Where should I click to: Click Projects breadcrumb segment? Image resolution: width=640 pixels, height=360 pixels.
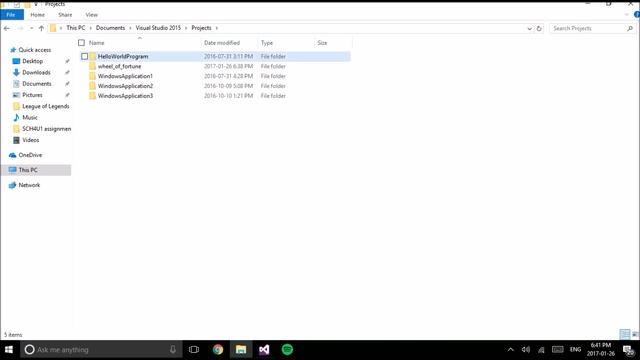coord(201,28)
